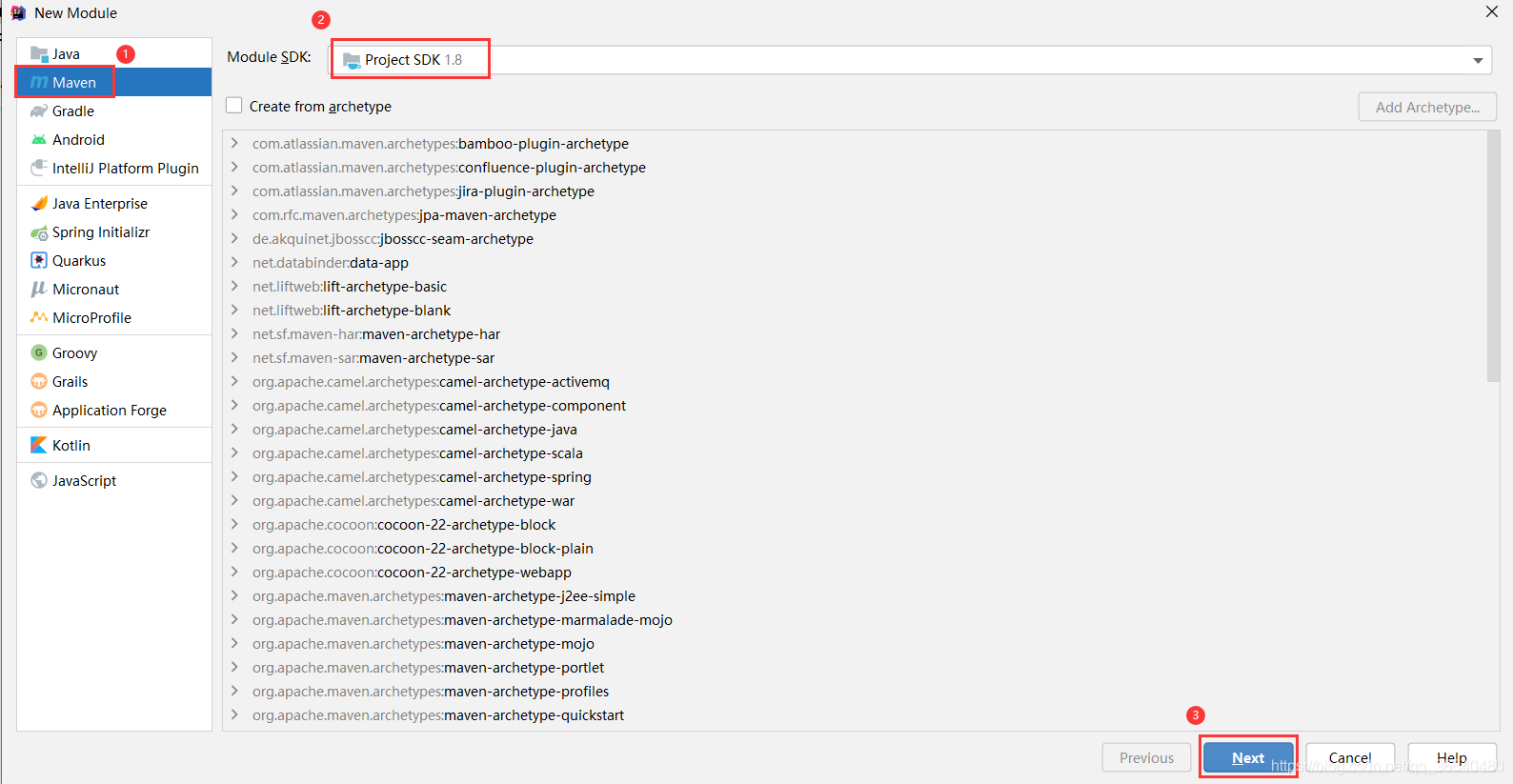Select the camel-archetype-activemq row

(855, 382)
